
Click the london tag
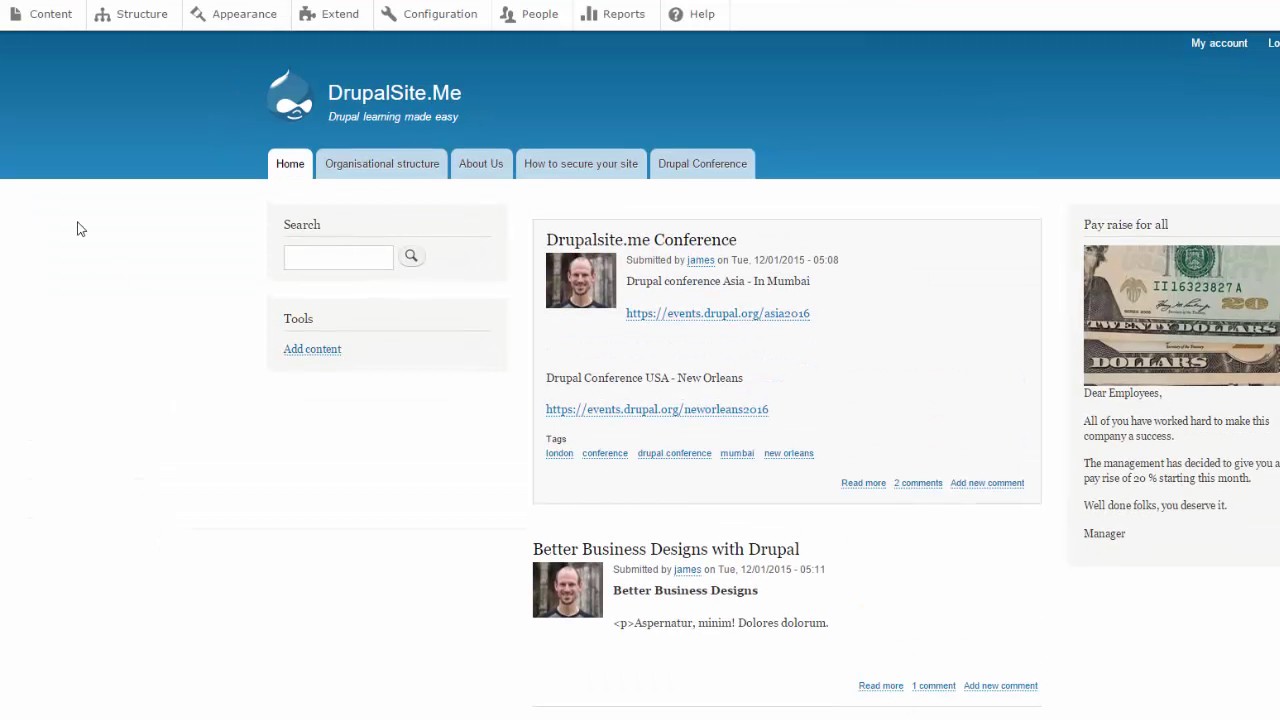(560, 453)
